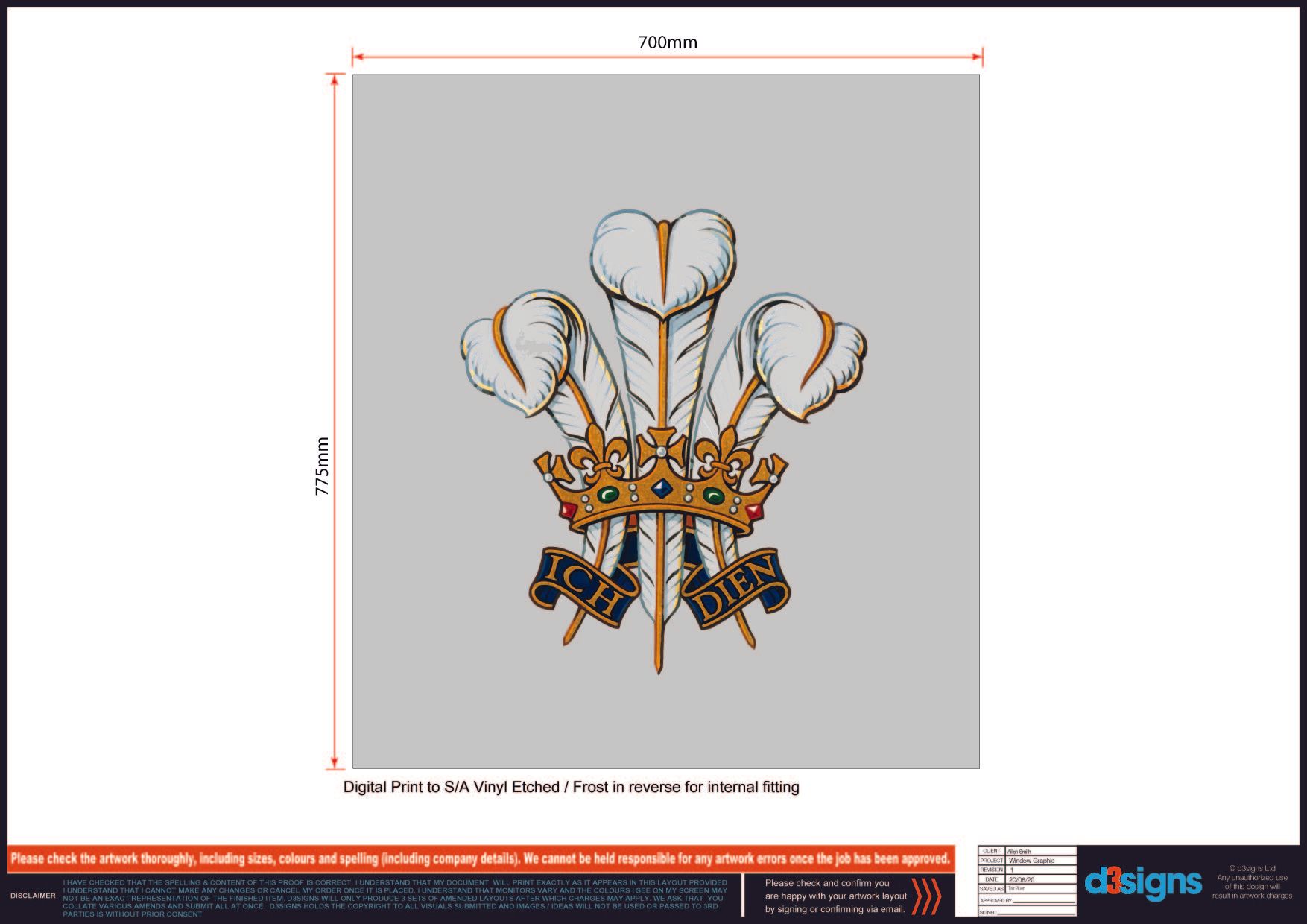Screen dimensions: 1307x924
Task: Click the gold crown in the emblem
Action: (x=660, y=481)
